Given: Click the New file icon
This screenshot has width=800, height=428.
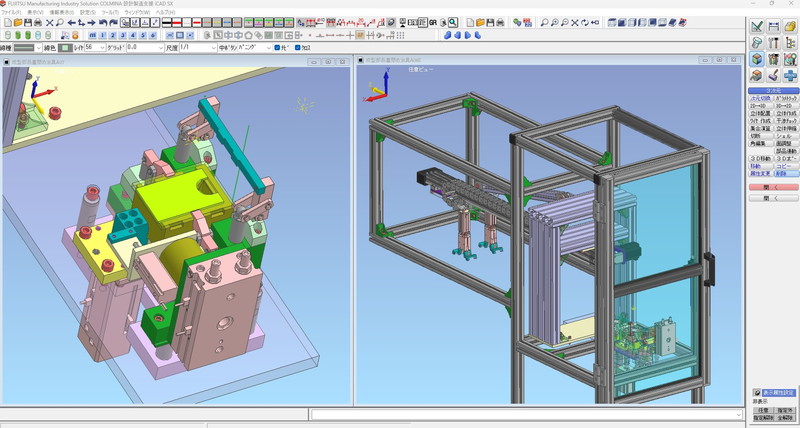Looking at the screenshot, I should point(7,22).
